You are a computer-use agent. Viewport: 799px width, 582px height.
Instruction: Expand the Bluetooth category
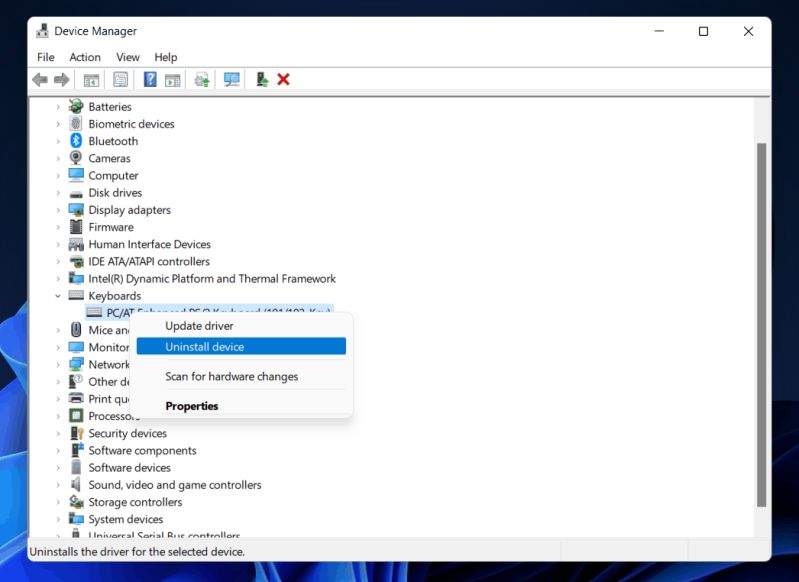pyautogui.click(x=58, y=141)
